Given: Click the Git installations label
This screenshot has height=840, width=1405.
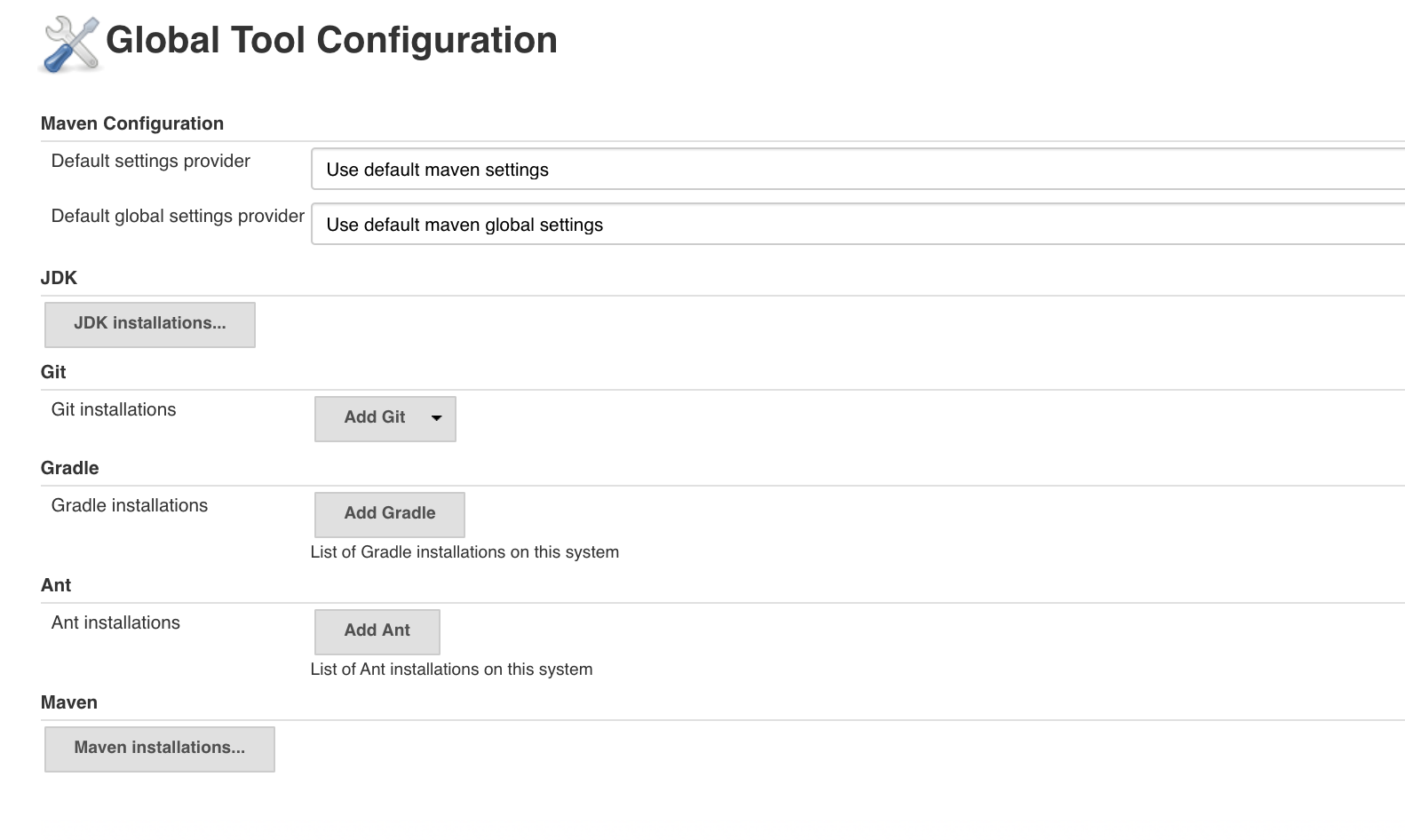Looking at the screenshot, I should coord(114,409).
